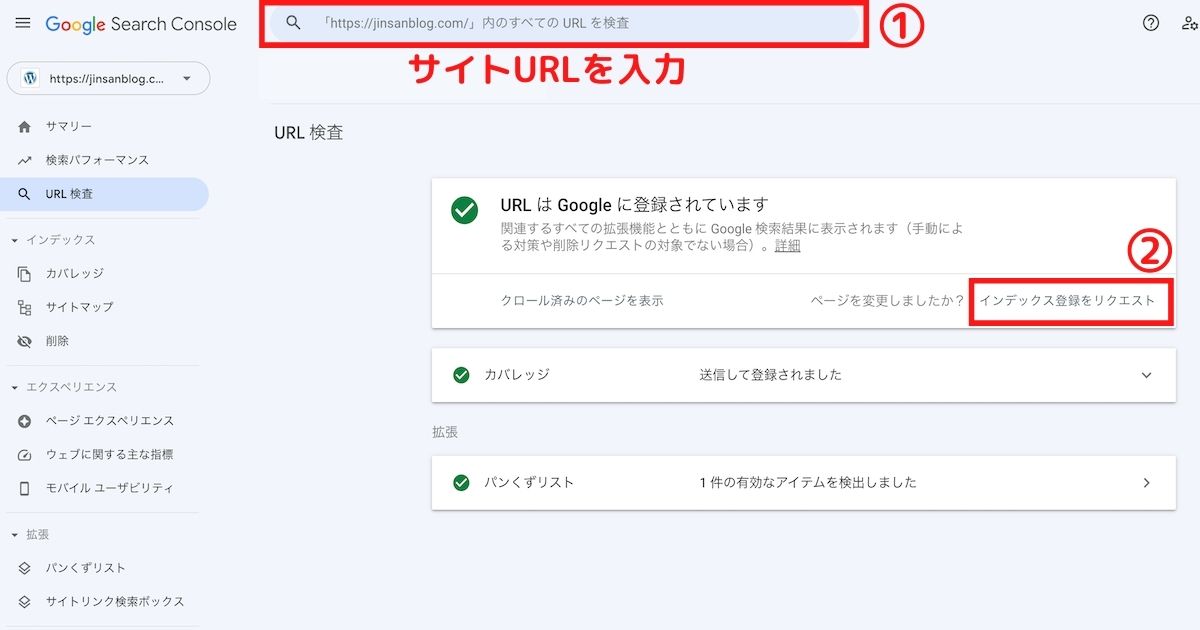Click 1 件の有効なアイテムを検出しました text
Viewport: 1200px width, 630px height.
808,482
